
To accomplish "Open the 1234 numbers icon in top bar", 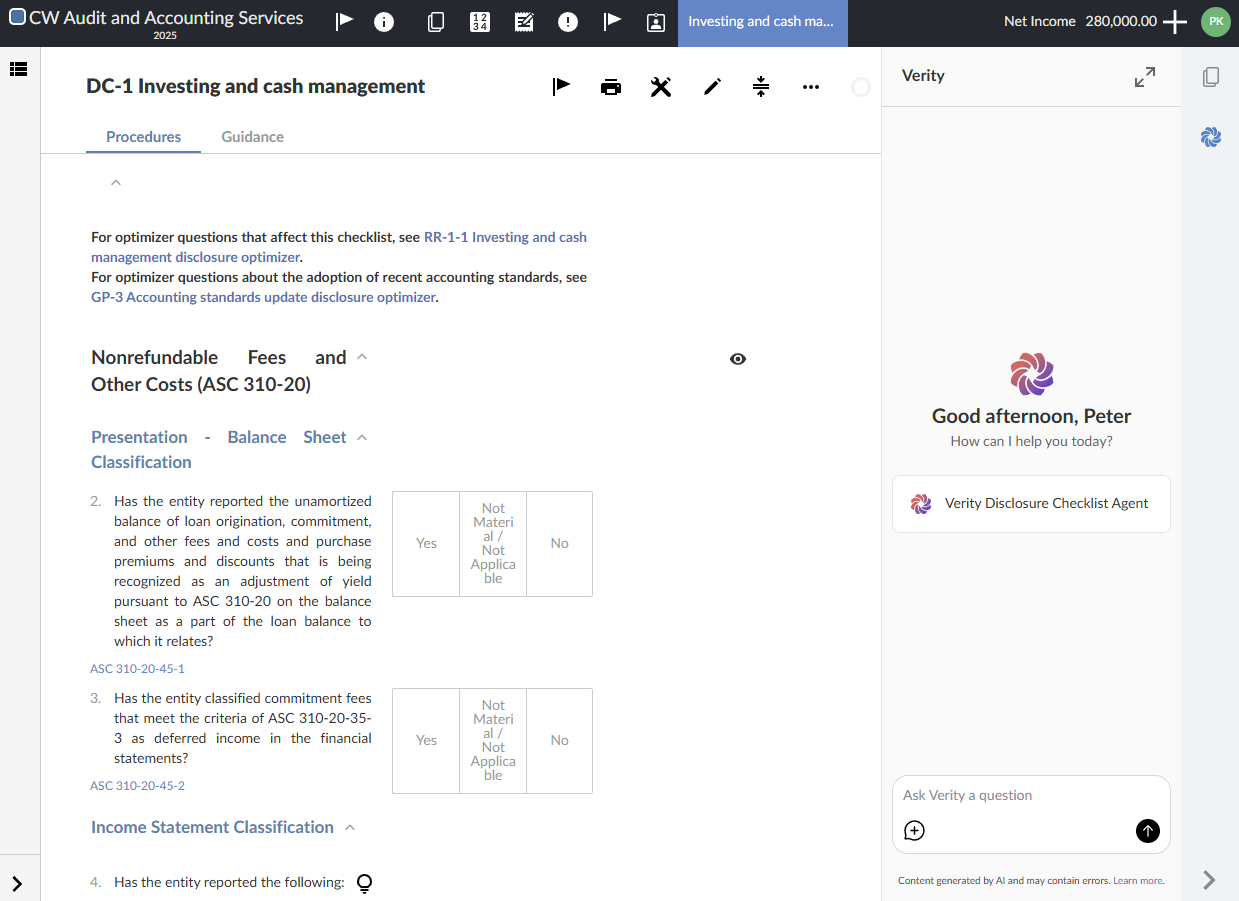I will point(480,22).
